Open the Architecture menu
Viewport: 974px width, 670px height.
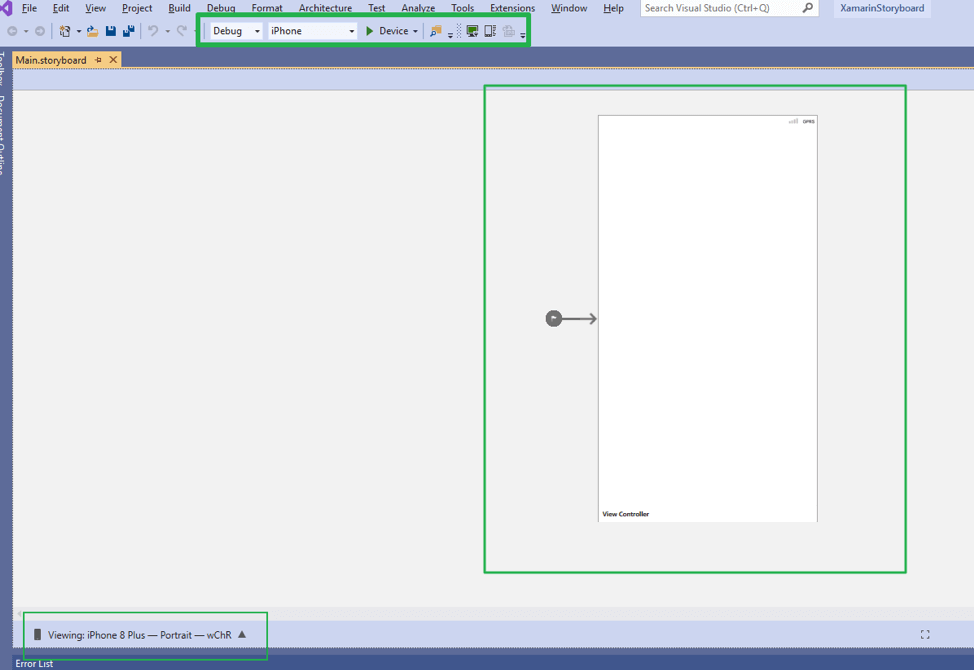tap(324, 8)
